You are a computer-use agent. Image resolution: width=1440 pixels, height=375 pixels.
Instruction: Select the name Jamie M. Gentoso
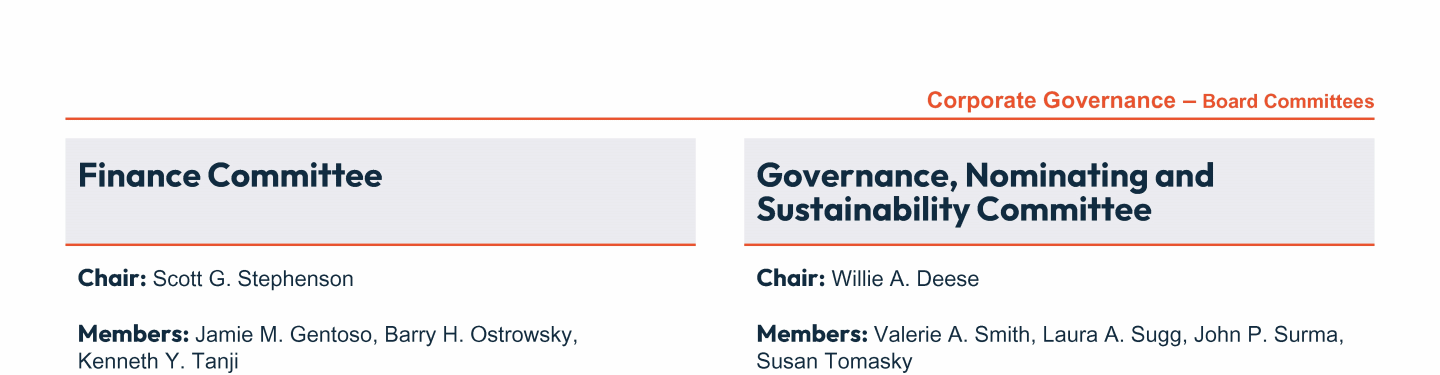click(286, 334)
